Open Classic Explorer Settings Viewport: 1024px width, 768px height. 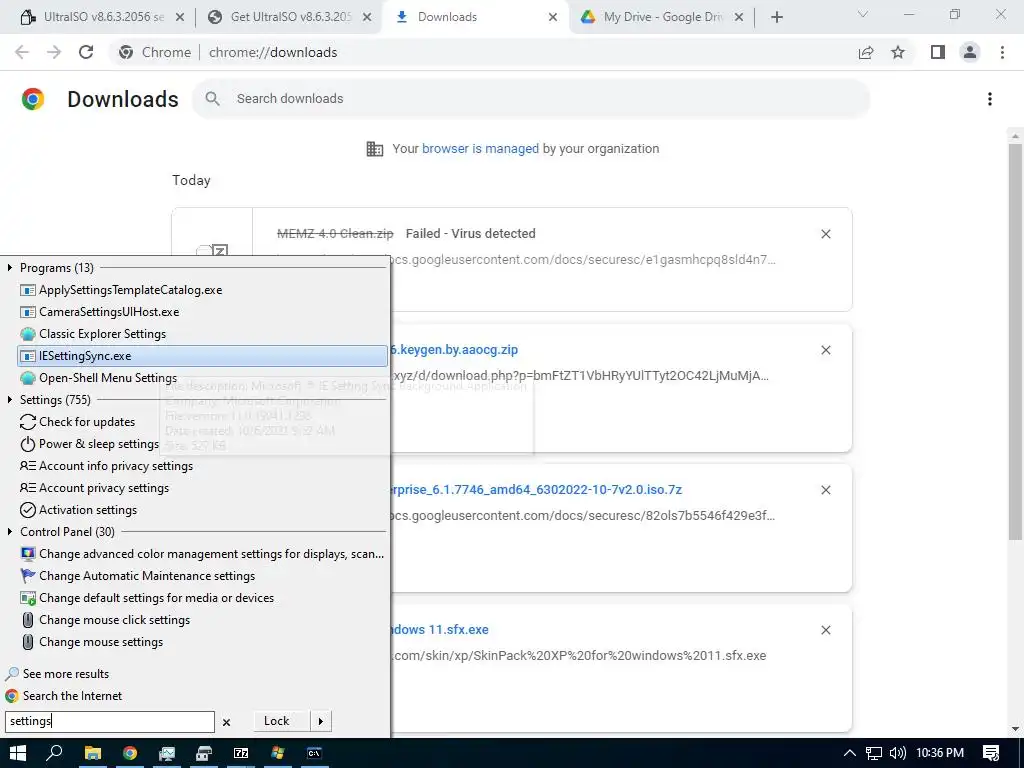(x=203, y=334)
